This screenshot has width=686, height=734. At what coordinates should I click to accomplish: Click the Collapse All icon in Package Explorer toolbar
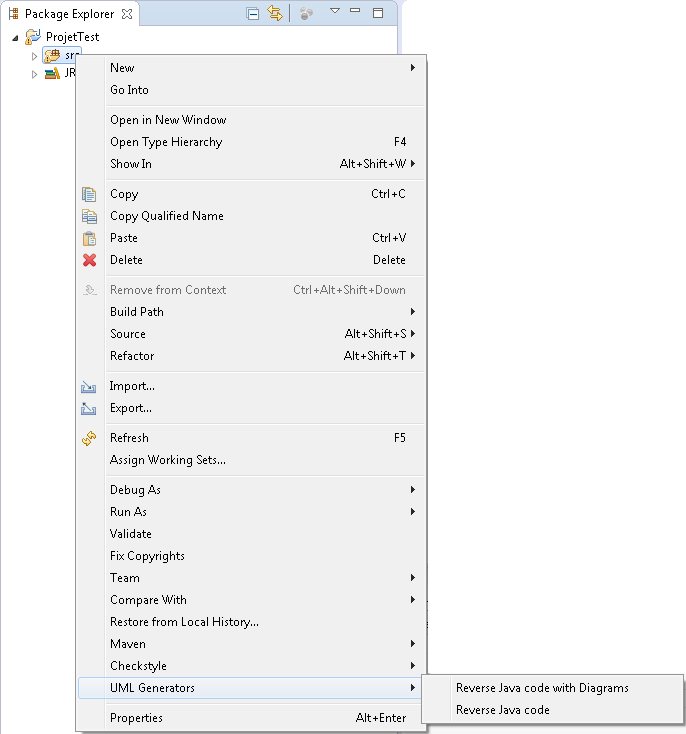click(x=253, y=14)
